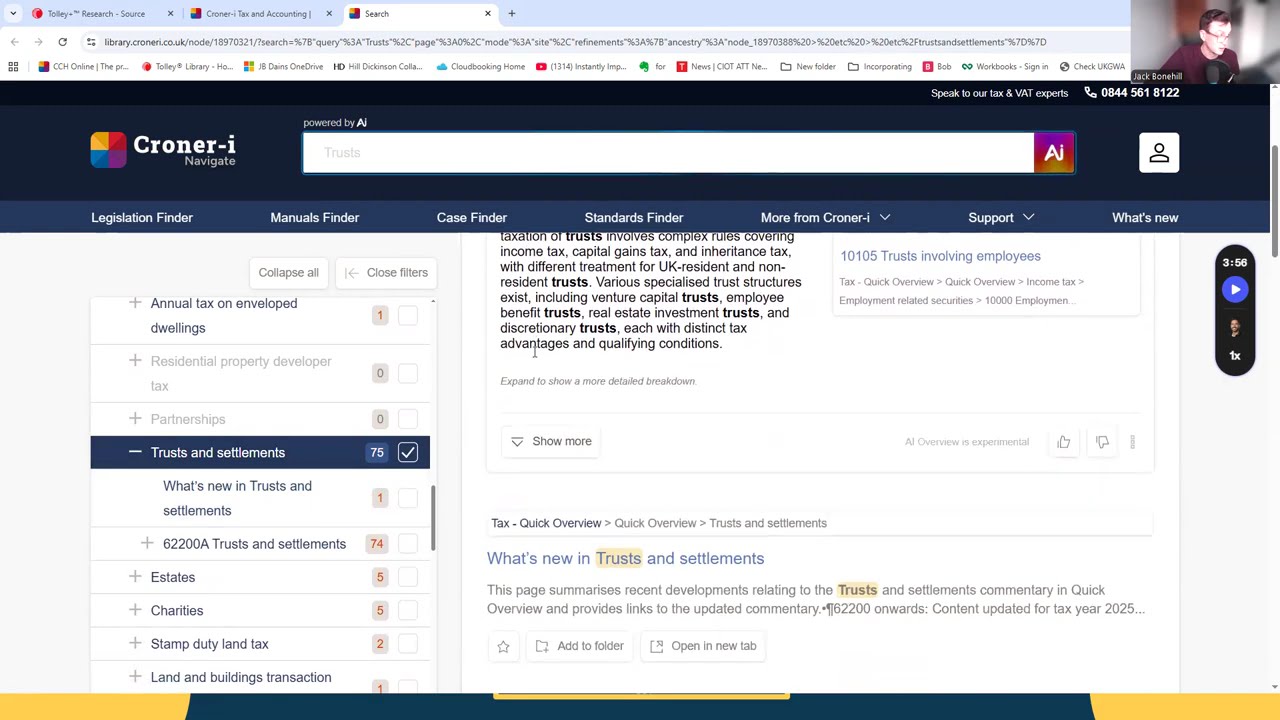Image resolution: width=1280 pixels, height=720 pixels.
Task: Open Workbooks Sign in bookmark
Action: (x=1004, y=67)
